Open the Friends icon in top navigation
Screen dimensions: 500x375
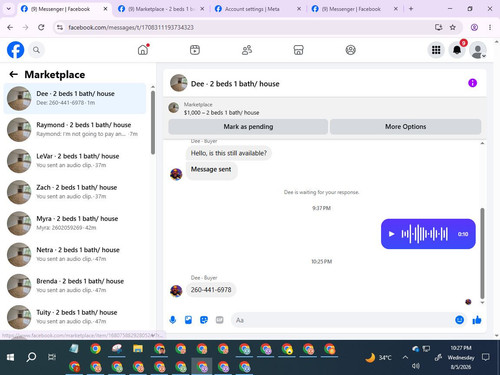247,50
